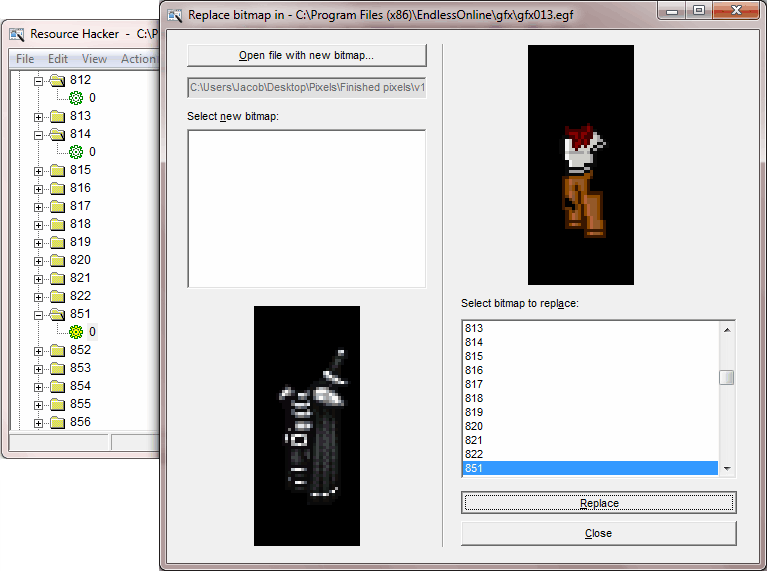
Task: Select 814 in bitmap to replace list
Action: pos(590,343)
